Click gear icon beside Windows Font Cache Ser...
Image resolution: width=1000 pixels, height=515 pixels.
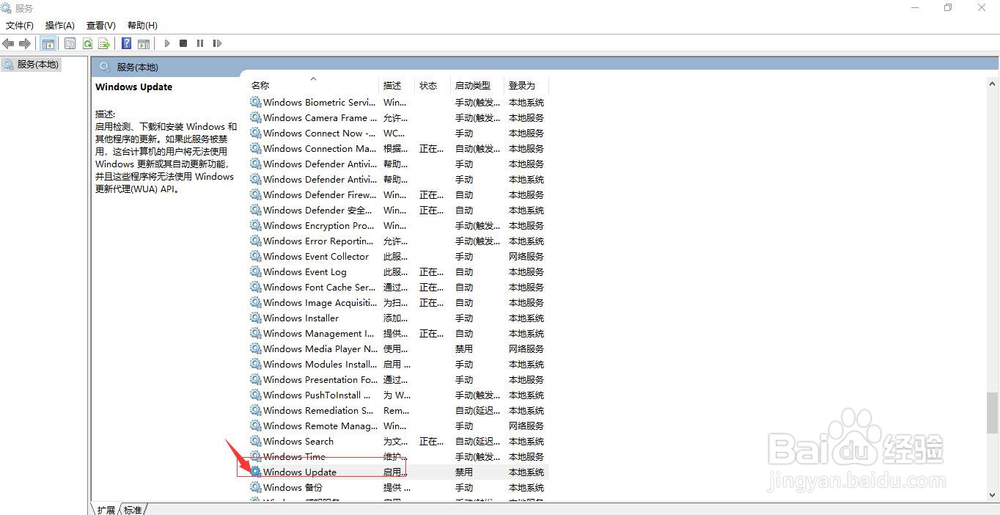256,287
